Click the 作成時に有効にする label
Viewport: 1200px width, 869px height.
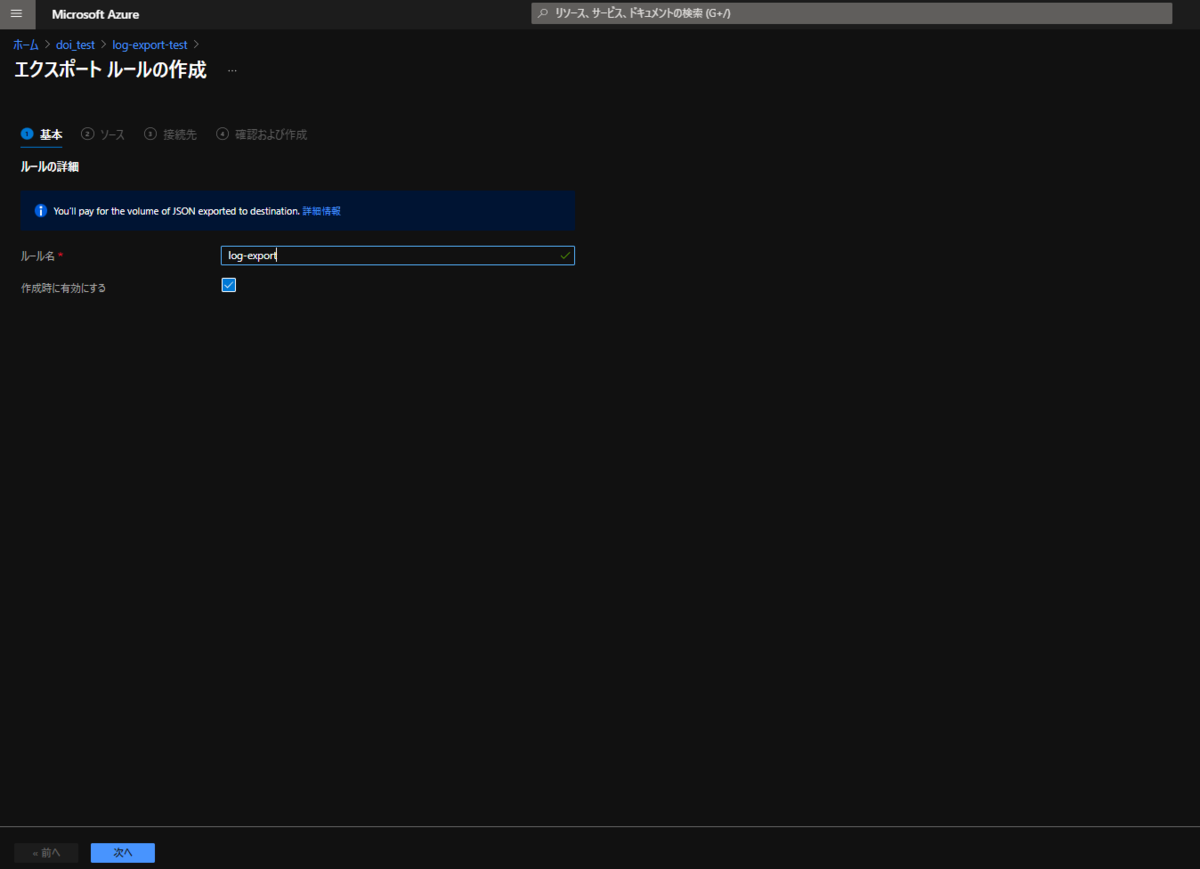pos(63,288)
